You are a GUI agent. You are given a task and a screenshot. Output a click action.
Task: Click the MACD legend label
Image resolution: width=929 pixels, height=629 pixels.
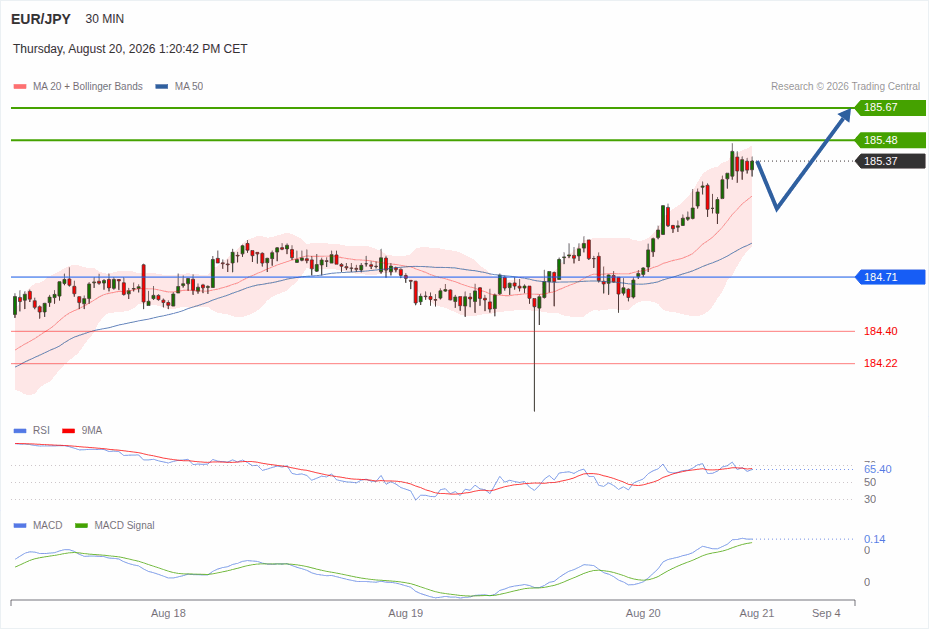click(x=47, y=525)
